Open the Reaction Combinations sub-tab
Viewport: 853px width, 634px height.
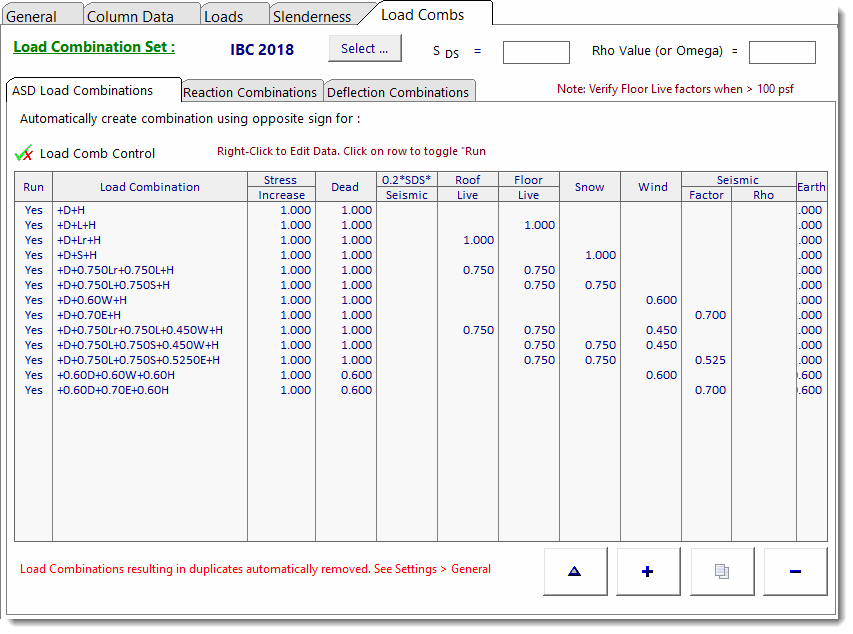click(x=250, y=92)
